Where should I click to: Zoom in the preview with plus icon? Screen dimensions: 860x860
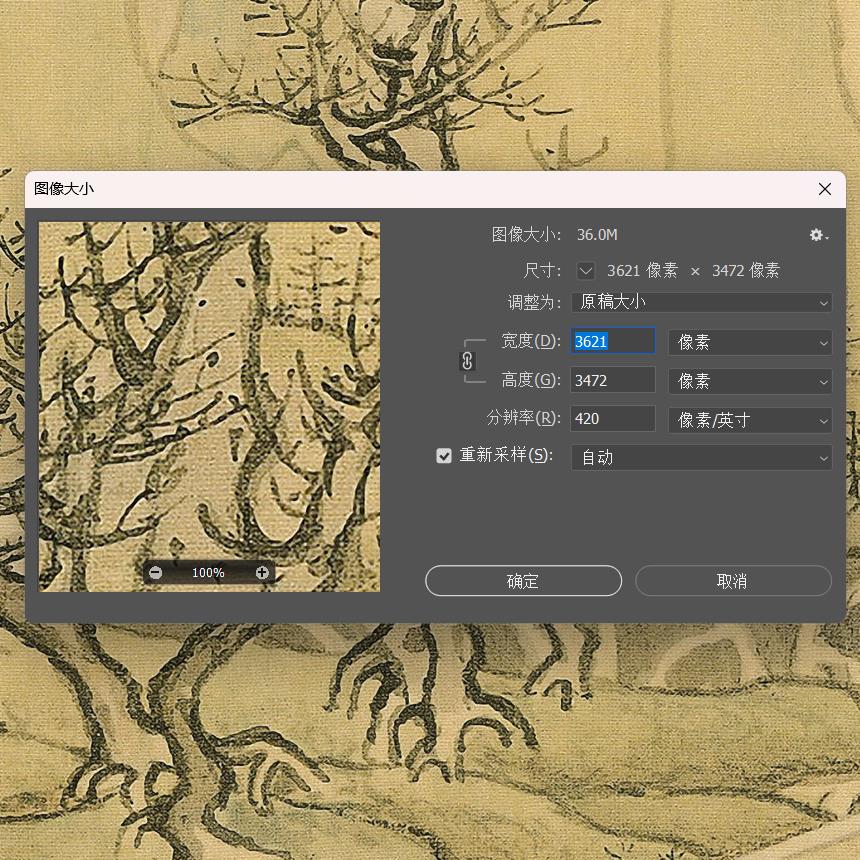point(262,573)
